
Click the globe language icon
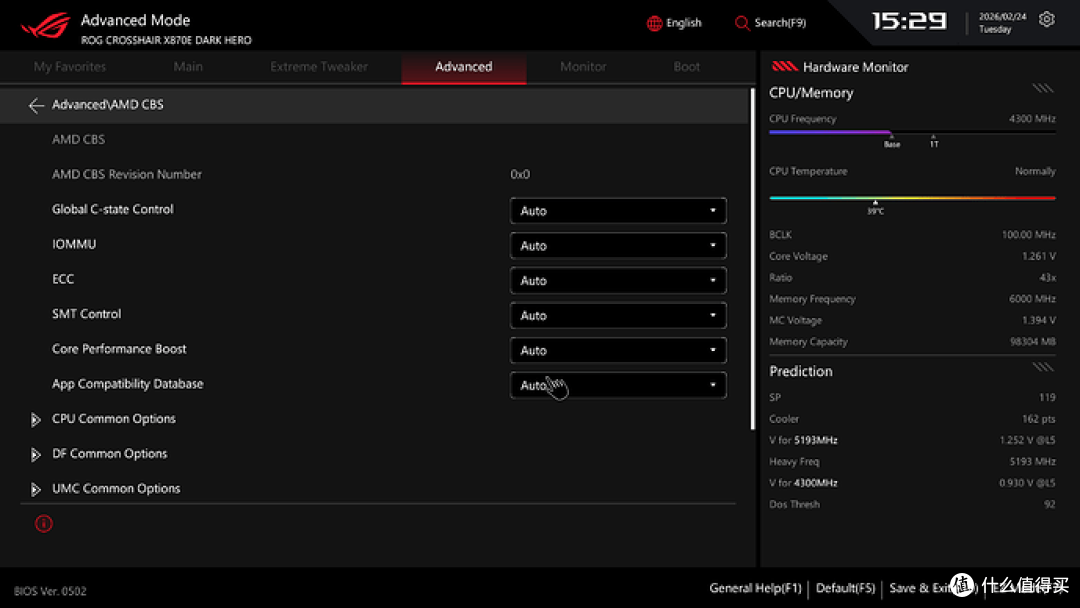[654, 23]
